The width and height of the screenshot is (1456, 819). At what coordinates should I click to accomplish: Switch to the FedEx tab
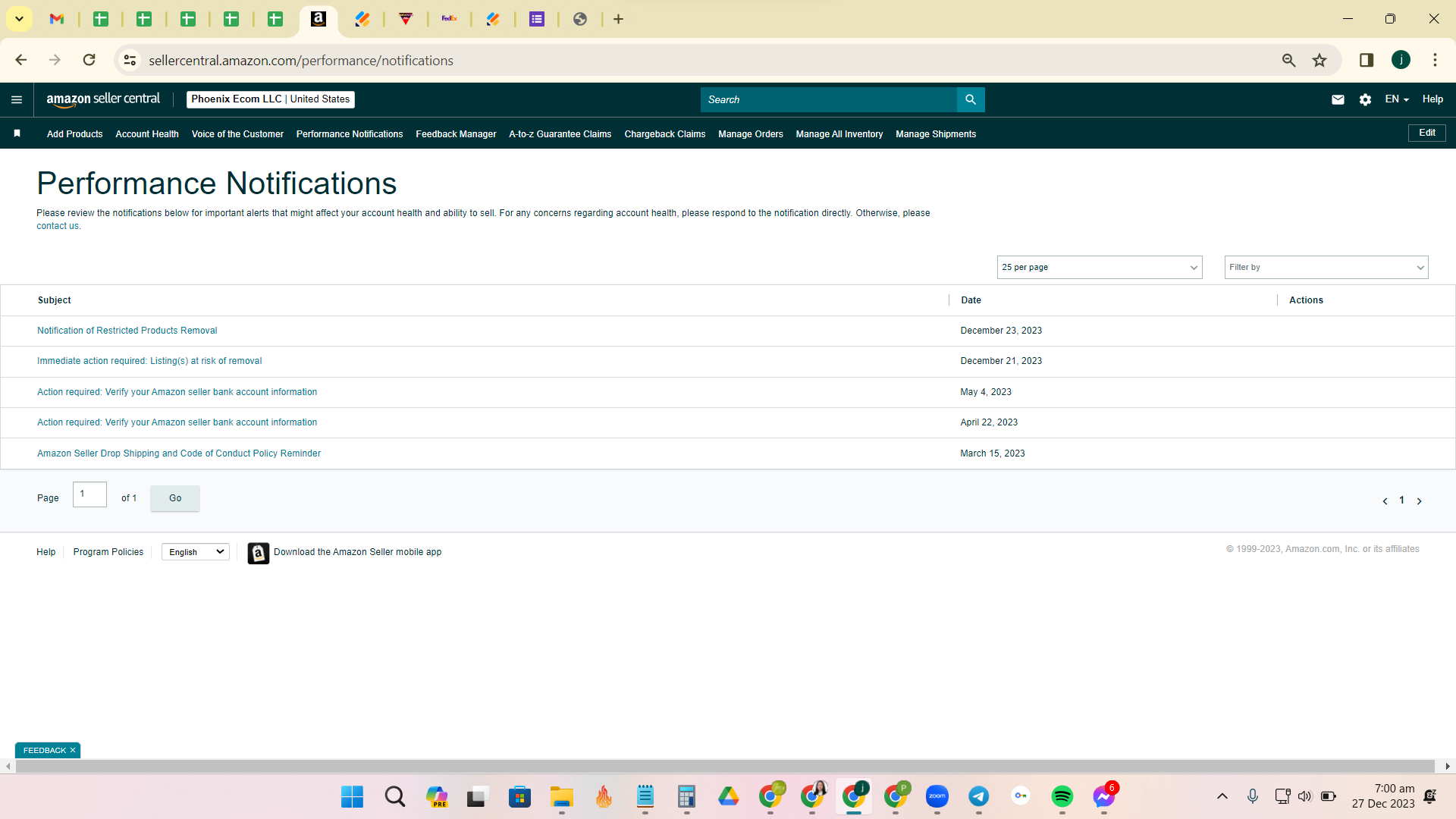pos(450,19)
